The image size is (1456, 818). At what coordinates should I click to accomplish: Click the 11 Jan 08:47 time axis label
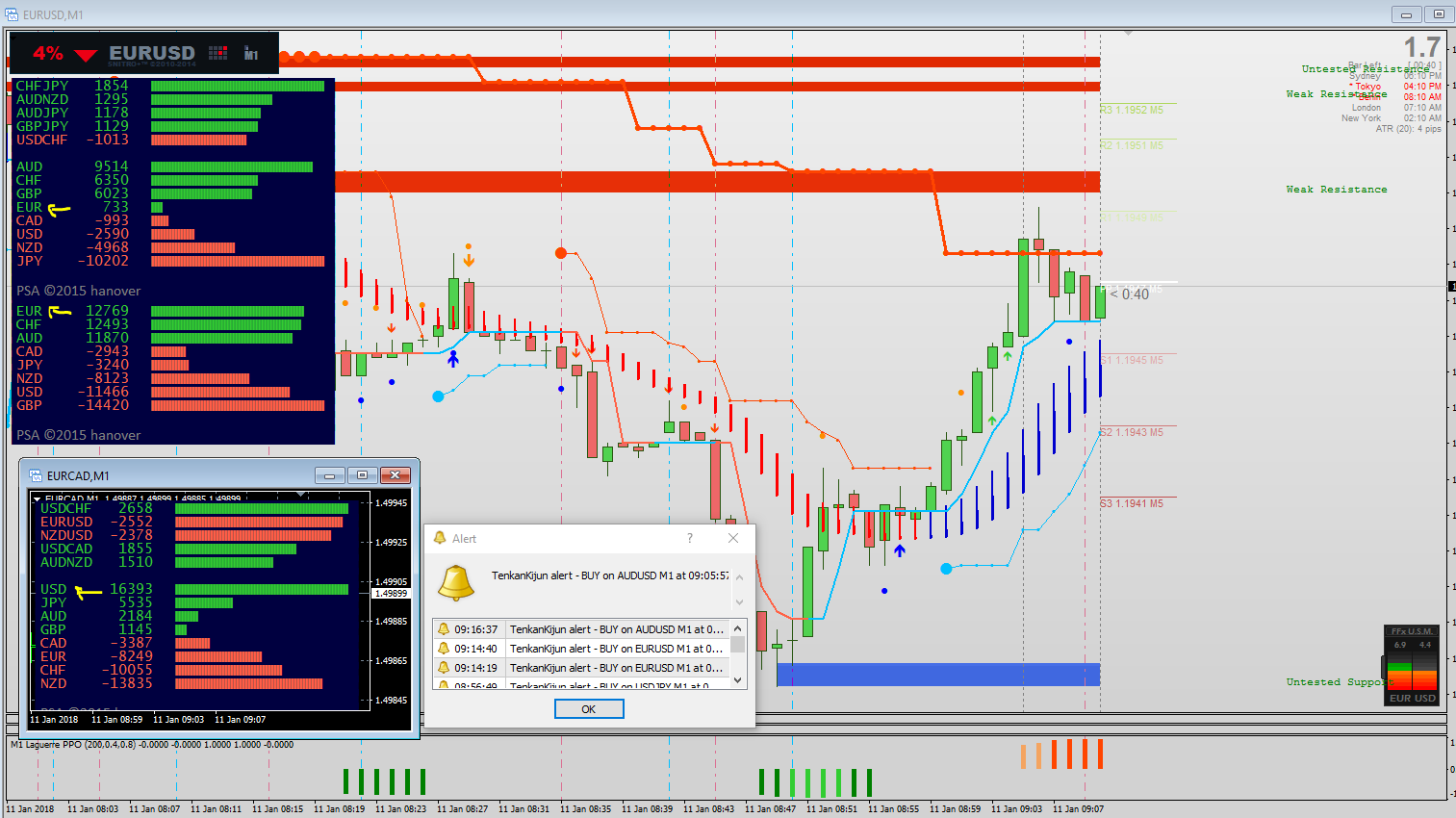[x=771, y=809]
